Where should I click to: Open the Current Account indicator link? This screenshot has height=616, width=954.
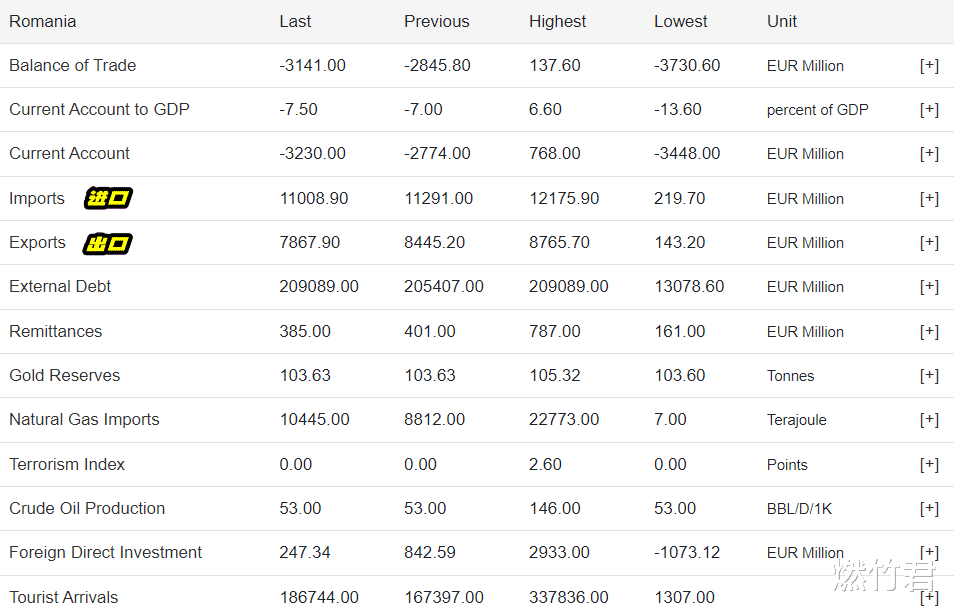pos(70,154)
